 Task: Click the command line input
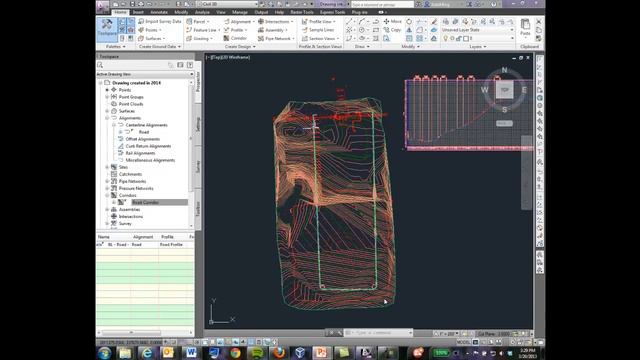tap(379, 333)
